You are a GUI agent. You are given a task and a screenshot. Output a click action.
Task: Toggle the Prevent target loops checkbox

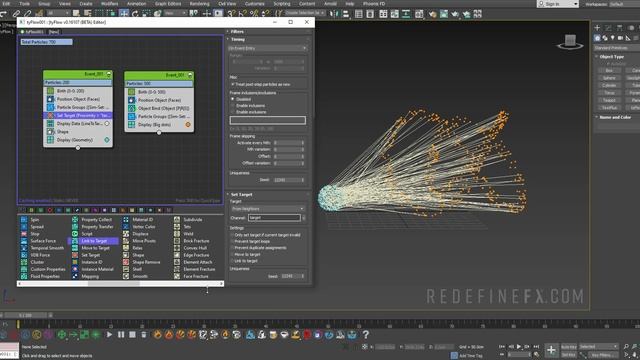pyautogui.click(x=233, y=241)
